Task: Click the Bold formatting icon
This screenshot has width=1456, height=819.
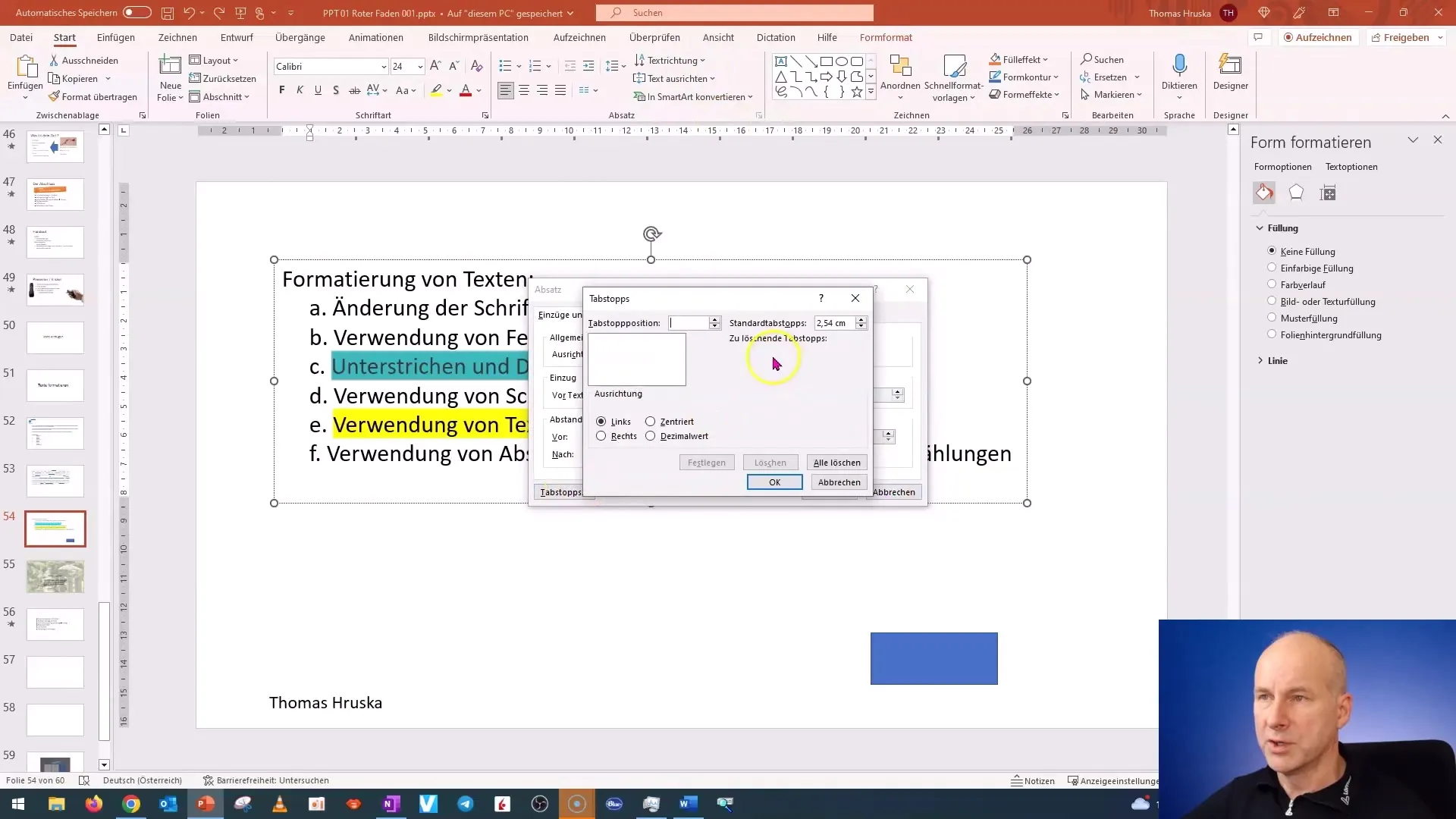Action: point(281,90)
